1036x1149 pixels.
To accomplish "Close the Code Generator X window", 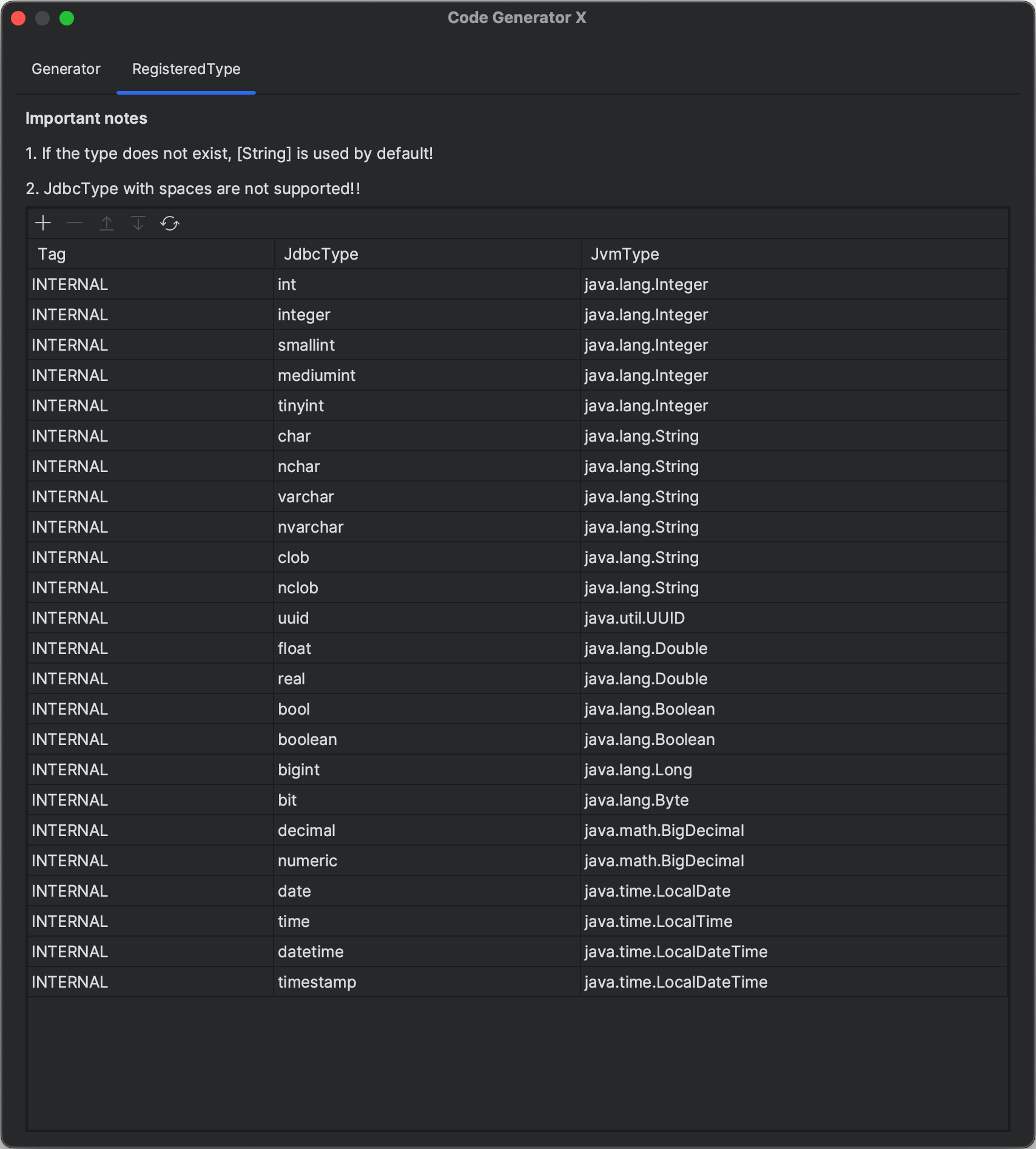I will point(18,18).
